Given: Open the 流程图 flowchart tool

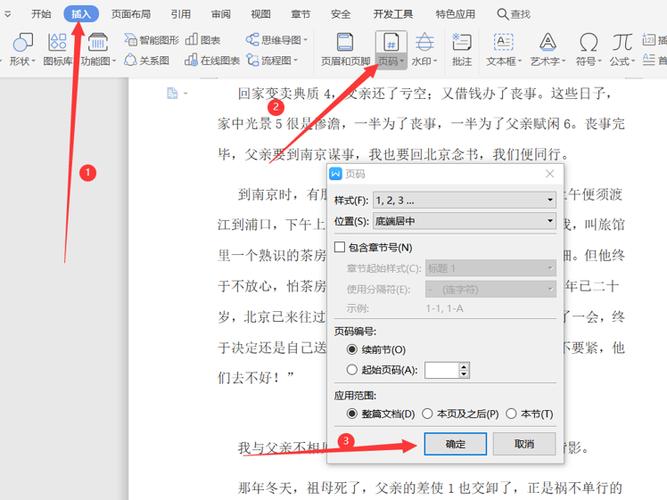Looking at the screenshot, I should pyautogui.click(x=271, y=60).
